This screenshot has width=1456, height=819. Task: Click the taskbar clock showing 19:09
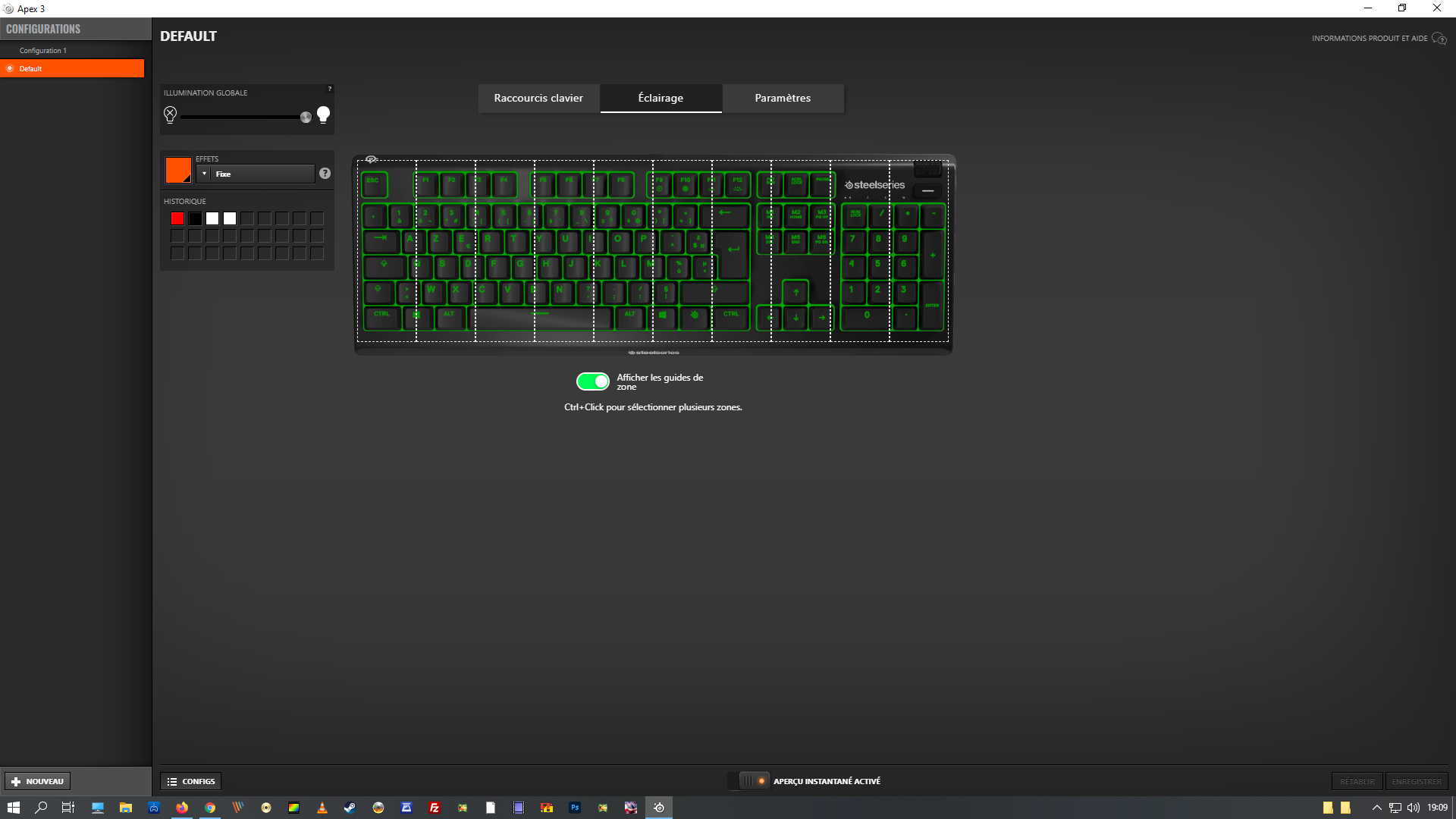(x=1437, y=808)
